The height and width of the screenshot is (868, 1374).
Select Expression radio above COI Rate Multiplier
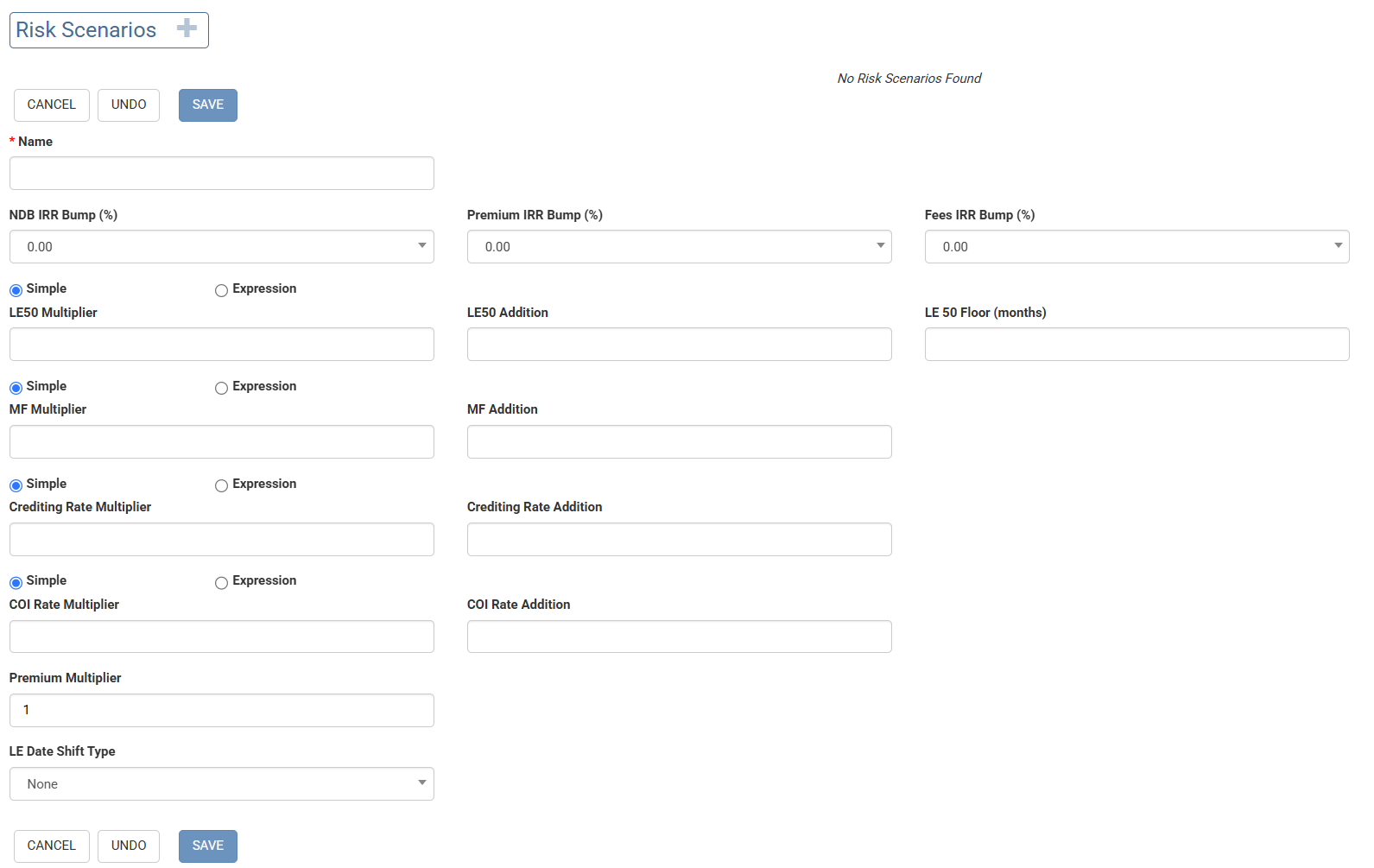(x=222, y=583)
